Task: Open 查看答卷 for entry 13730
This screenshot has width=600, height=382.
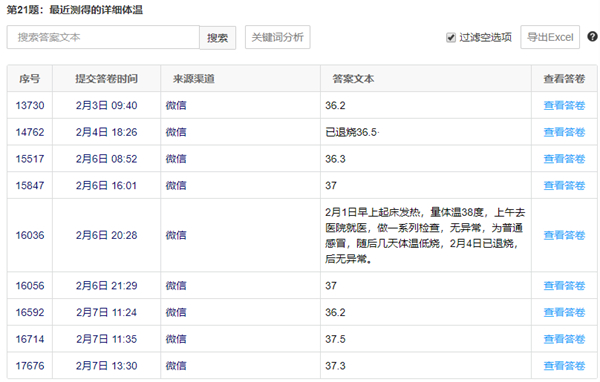Action: [x=564, y=105]
